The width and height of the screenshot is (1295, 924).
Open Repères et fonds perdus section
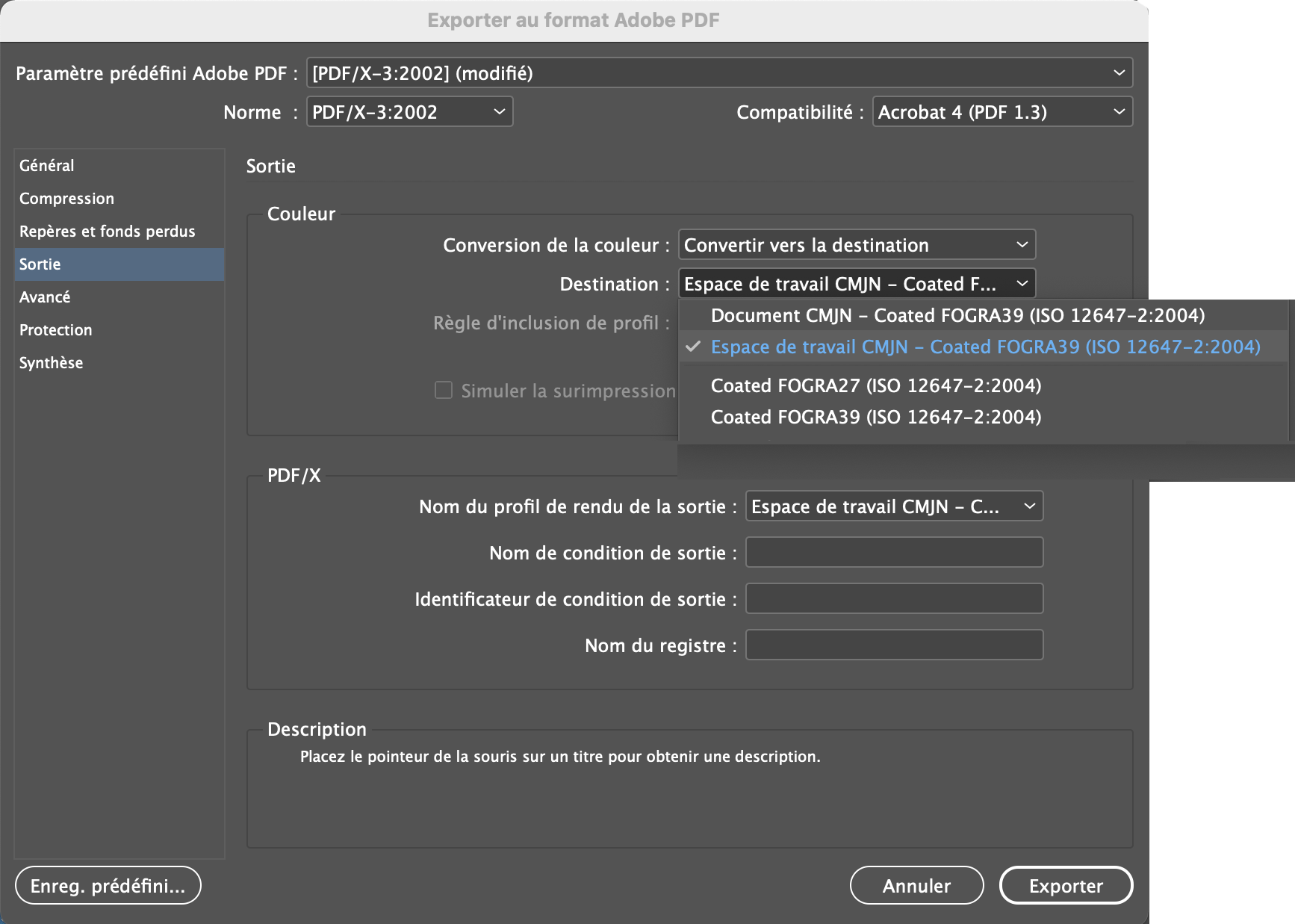pyautogui.click(x=108, y=232)
